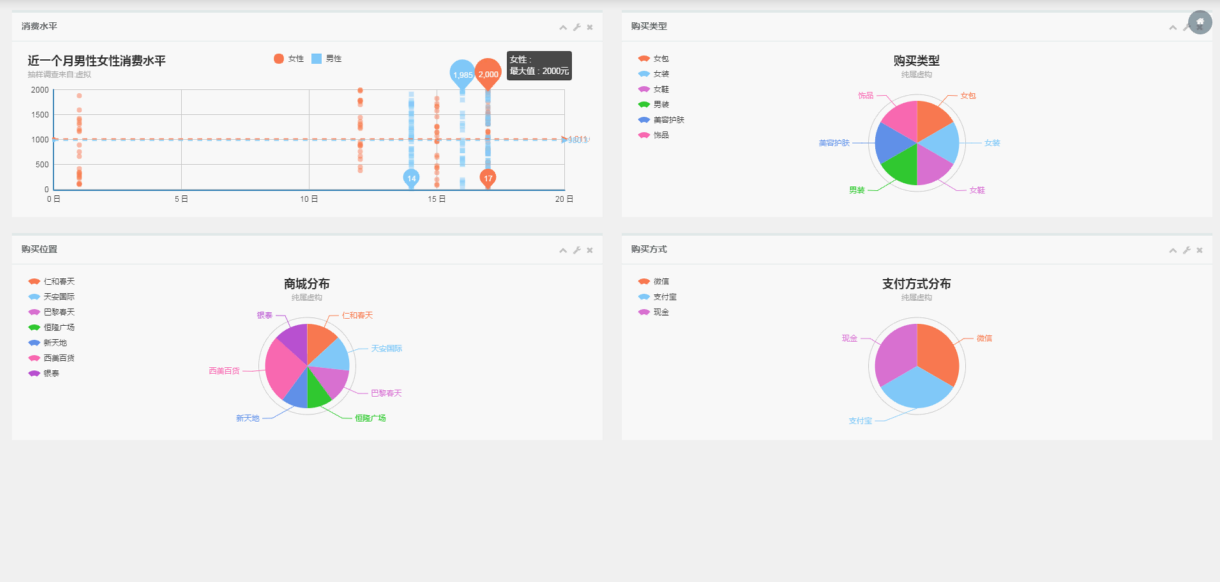1220x582 pixels.
Task: Click the blue 14 minimum marker pin
Action: click(x=411, y=178)
